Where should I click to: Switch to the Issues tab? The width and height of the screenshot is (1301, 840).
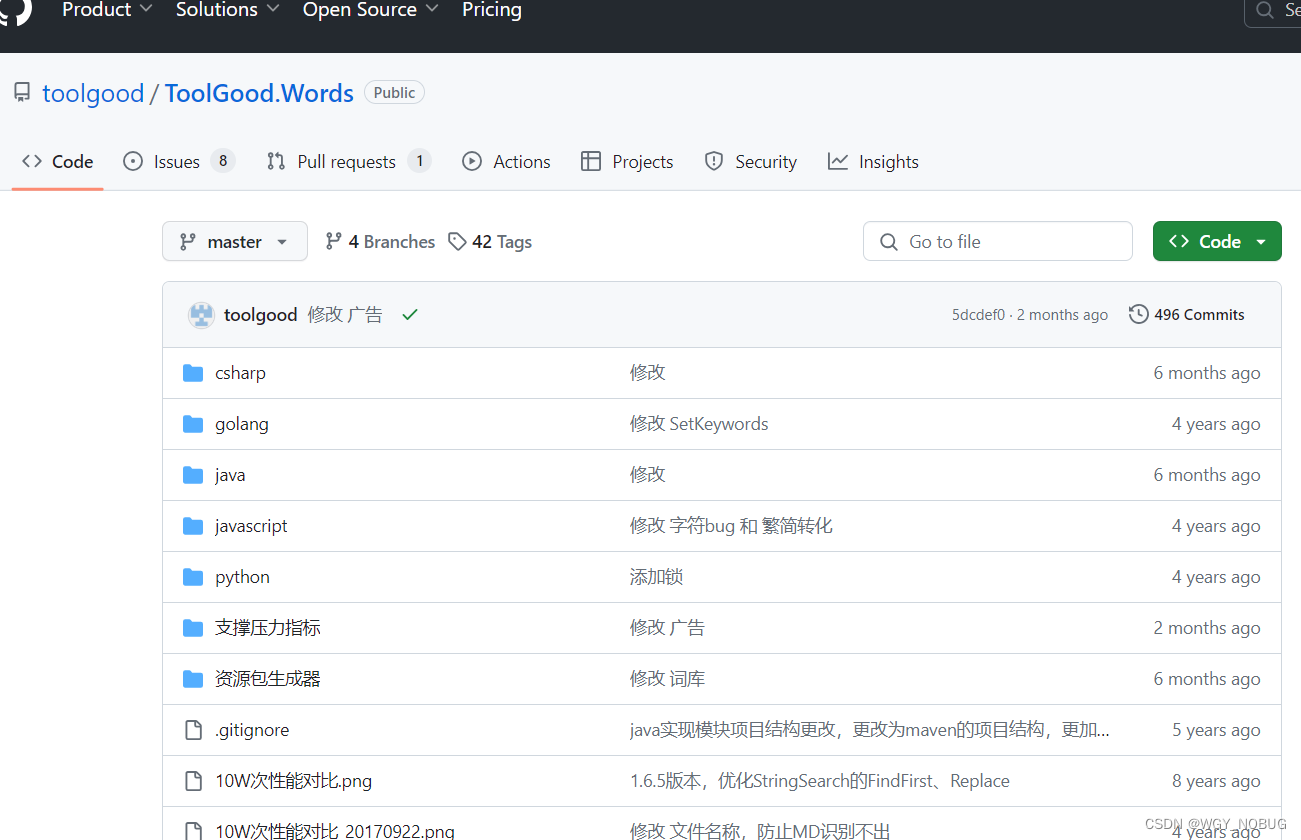(x=179, y=161)
